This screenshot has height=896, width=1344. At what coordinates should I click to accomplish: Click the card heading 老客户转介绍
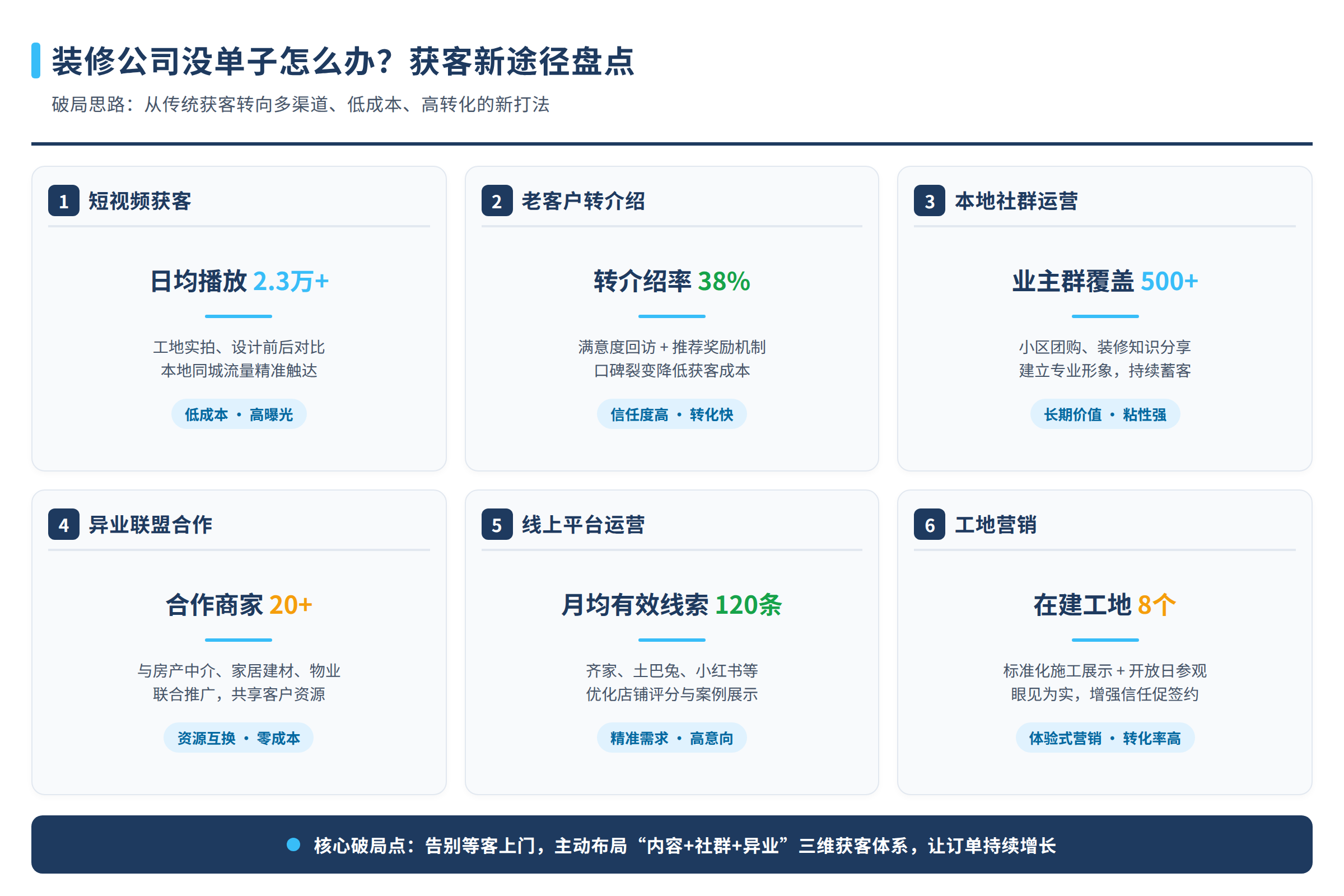pyautogui.click(x=583, y=201)
